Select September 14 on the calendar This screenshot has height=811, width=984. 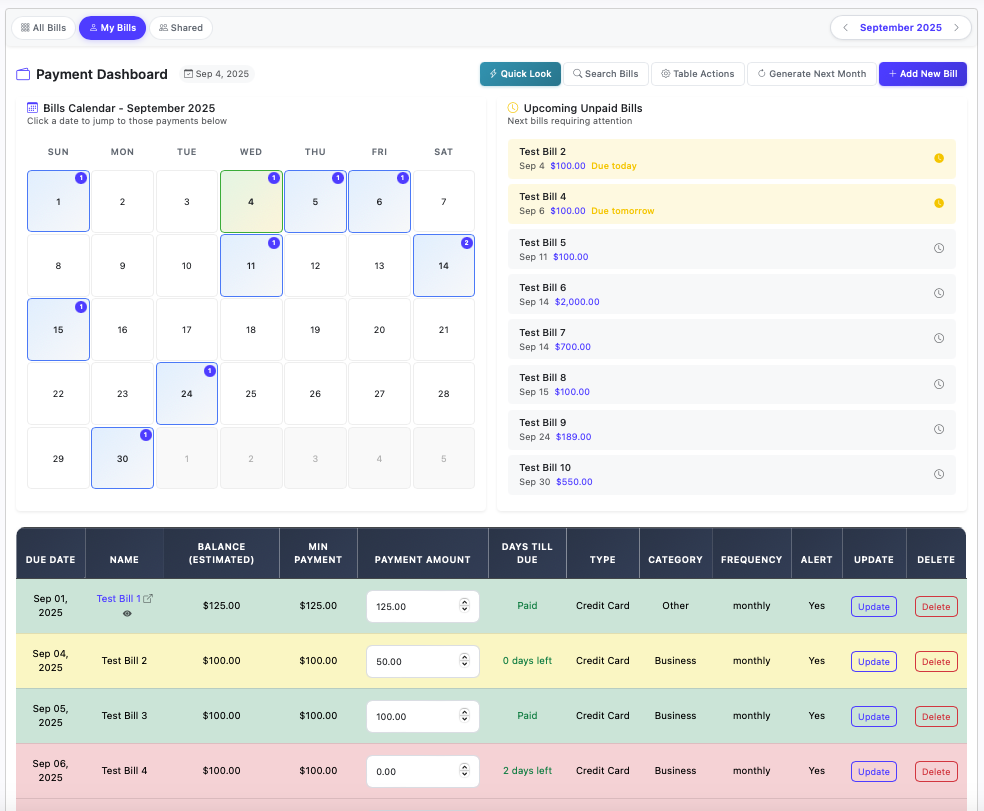click(x=443, y=266)
